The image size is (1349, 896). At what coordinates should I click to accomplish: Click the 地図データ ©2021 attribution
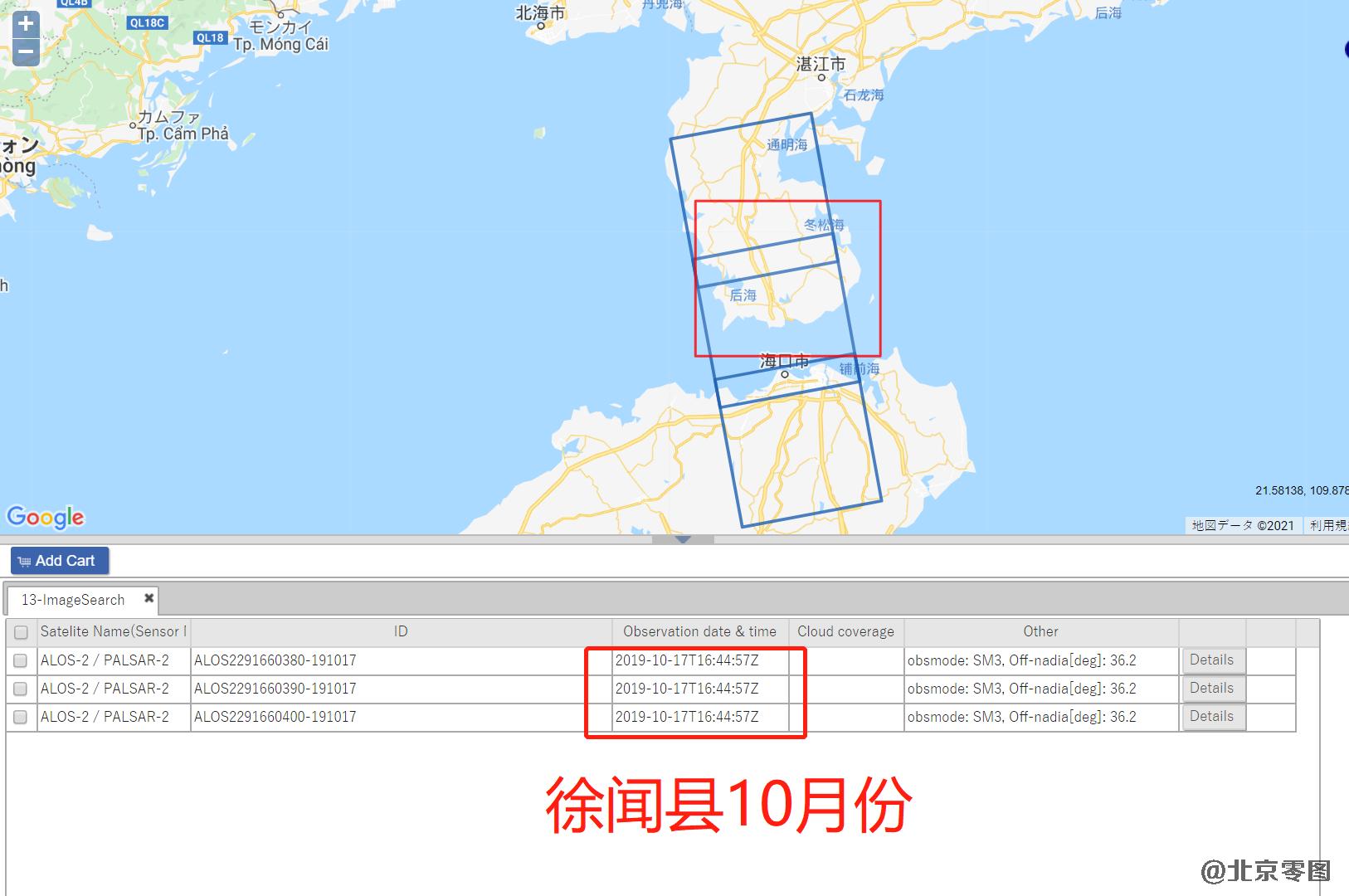click(1243, 525)
